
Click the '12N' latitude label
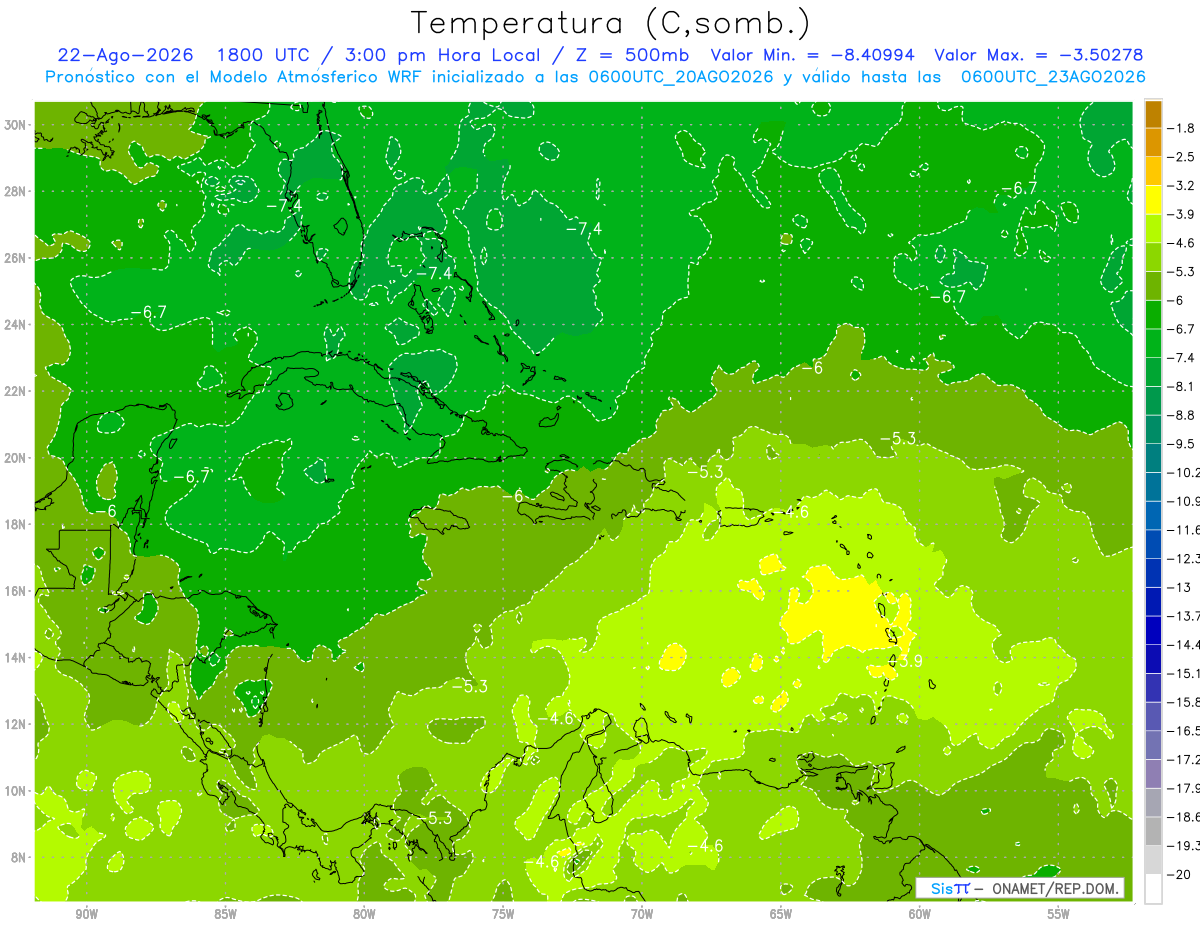[17, 724]
